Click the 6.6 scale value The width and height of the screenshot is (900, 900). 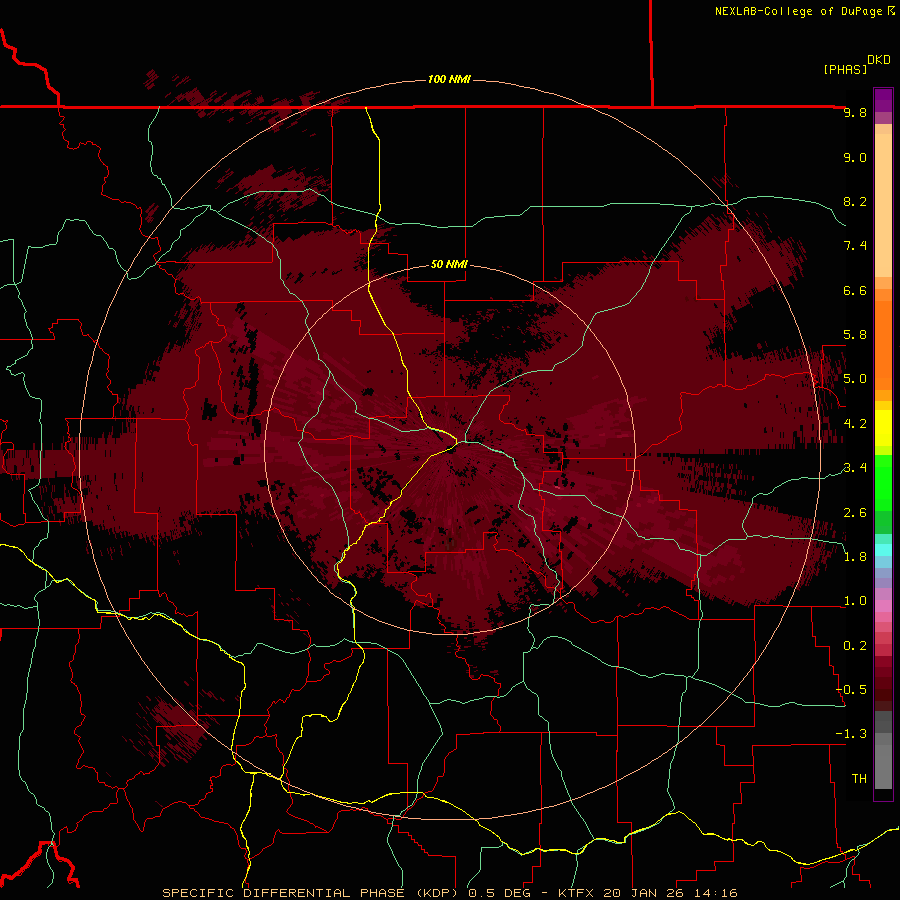coord(855,290)
